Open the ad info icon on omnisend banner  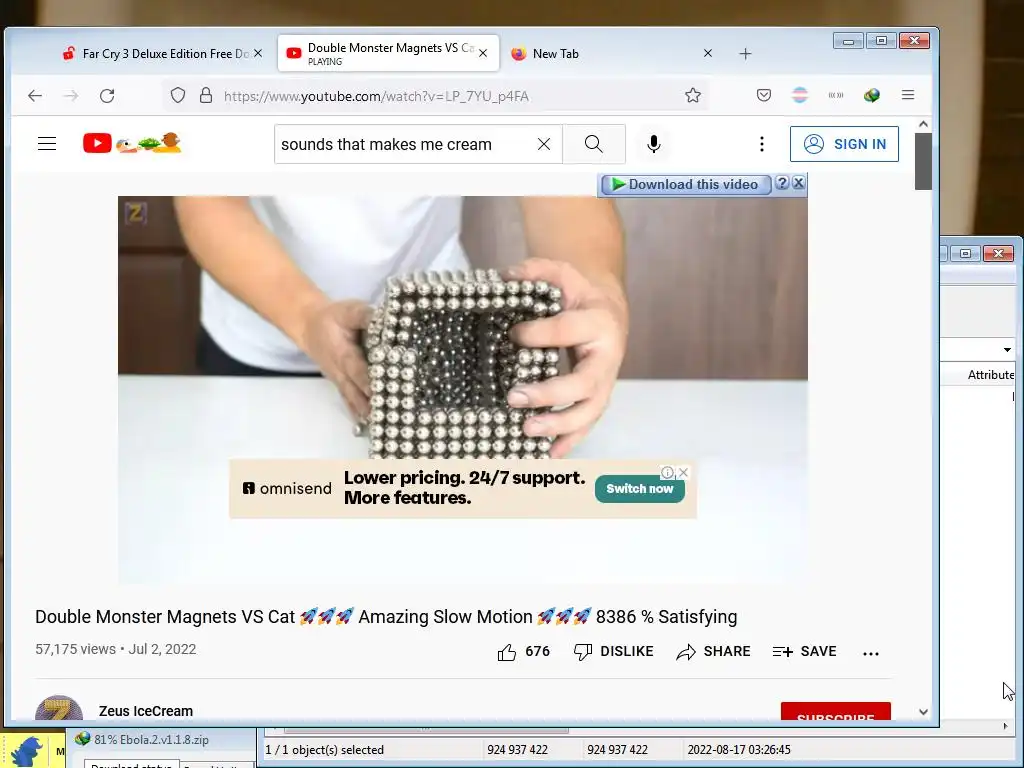667,472
